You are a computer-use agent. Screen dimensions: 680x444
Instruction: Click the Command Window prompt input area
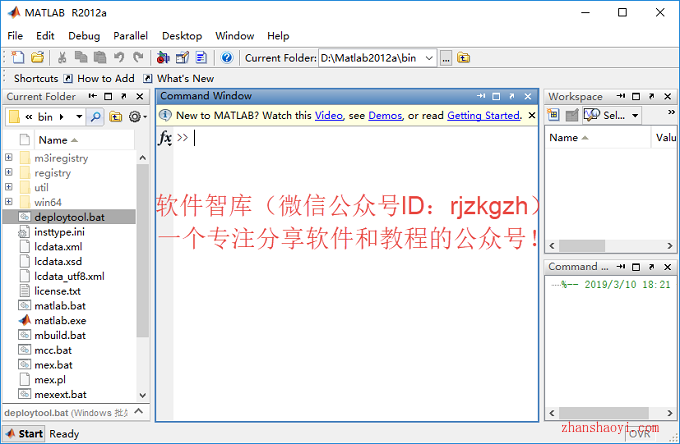tap(355, 138)
